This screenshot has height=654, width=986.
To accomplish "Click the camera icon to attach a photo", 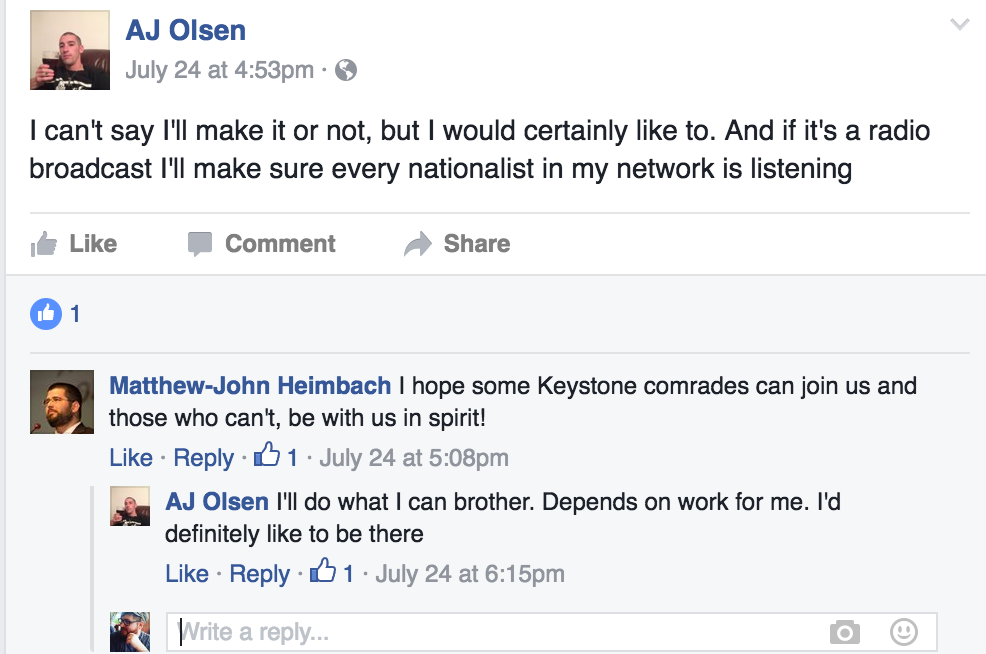I will click(845, 632).
